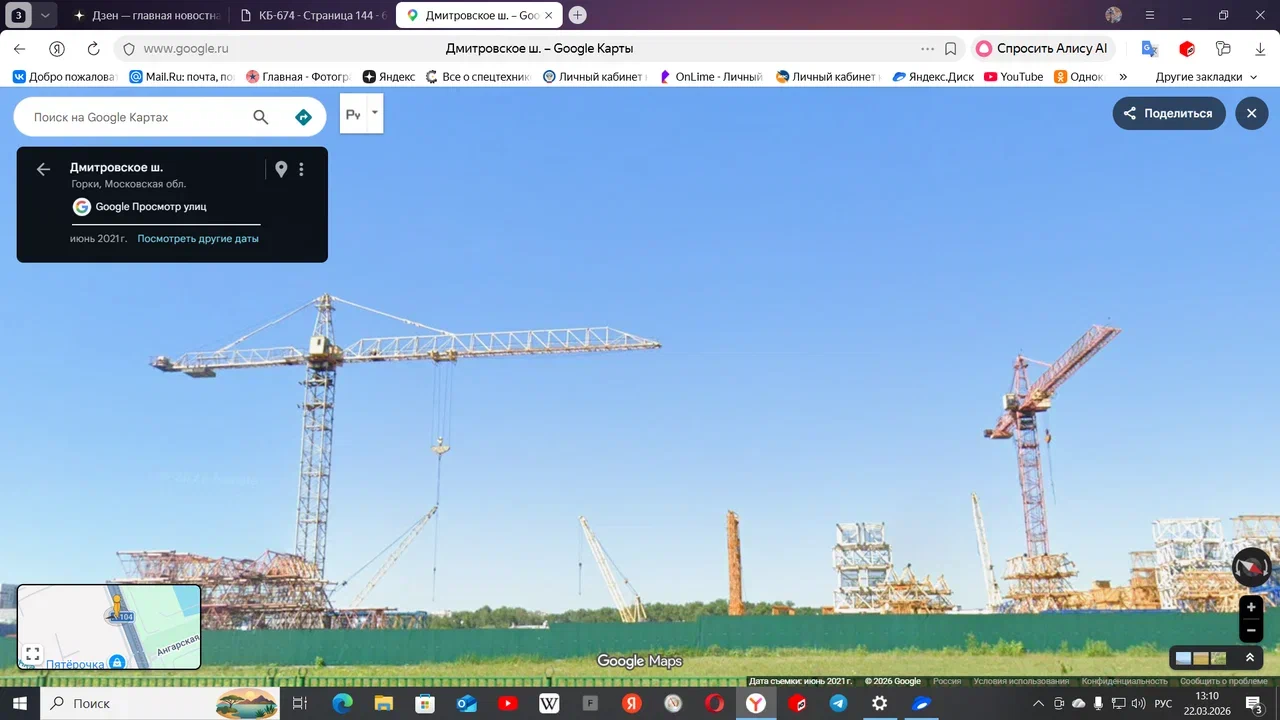Screen dimensions: 1280x720
Task: Zoom in with the plus button
Action: pyautogui.click(x=1251, y=607)
